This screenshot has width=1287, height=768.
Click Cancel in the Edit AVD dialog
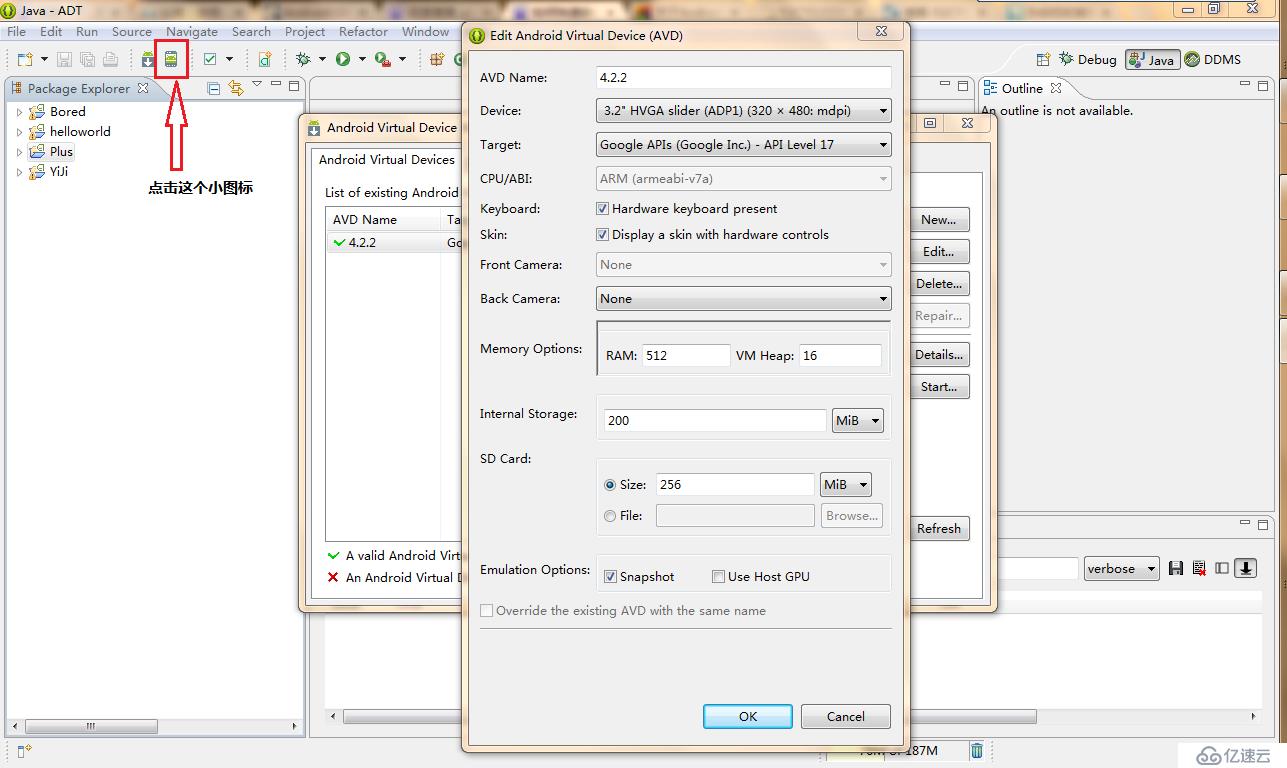tap(846, 716)
